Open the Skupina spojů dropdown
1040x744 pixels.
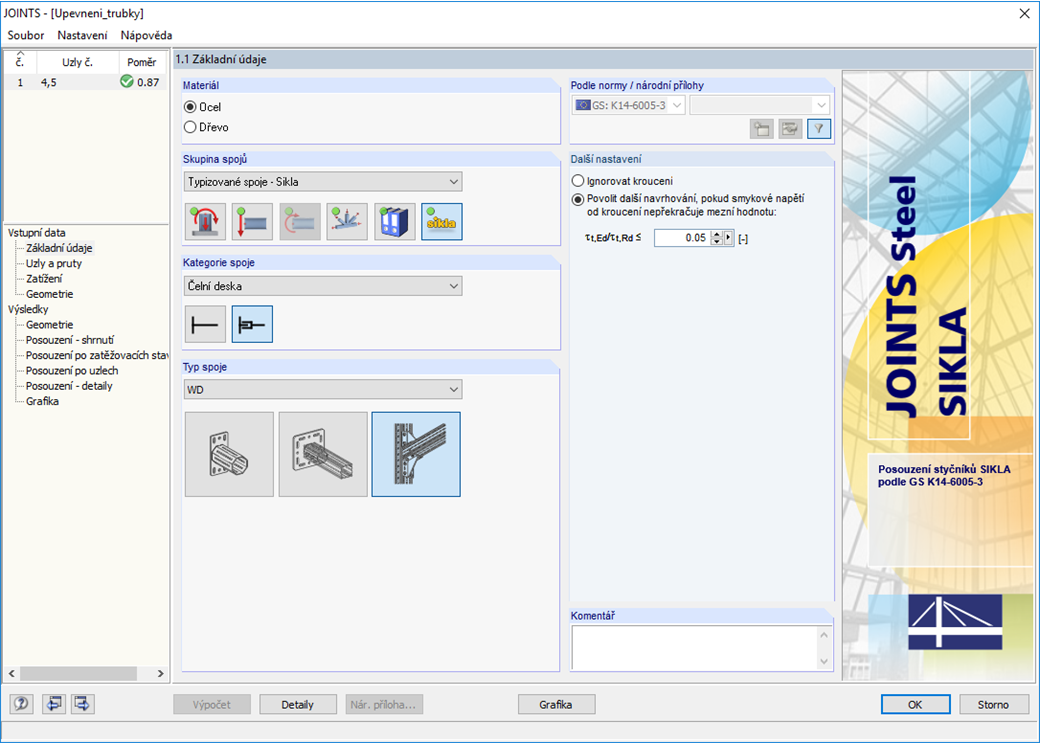point(323,182)
